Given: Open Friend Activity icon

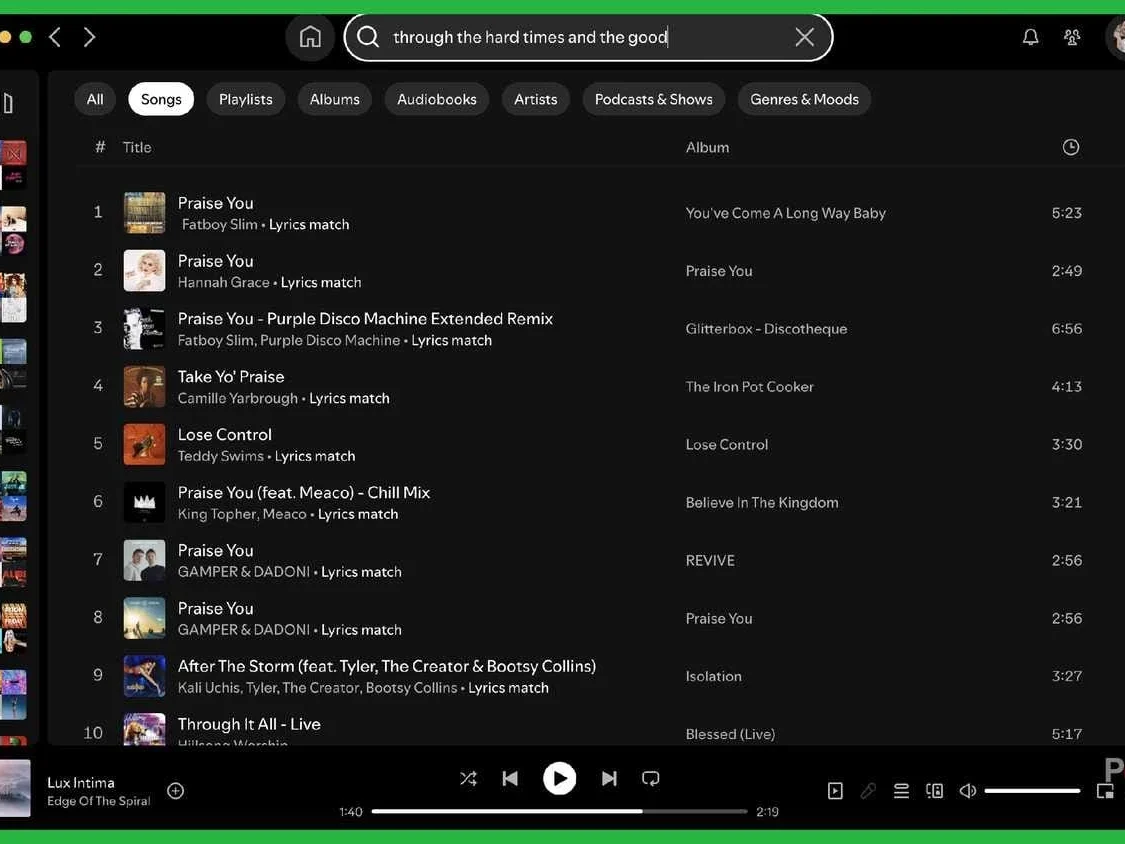Looking at the screenshot, I should click(1072, 37).
